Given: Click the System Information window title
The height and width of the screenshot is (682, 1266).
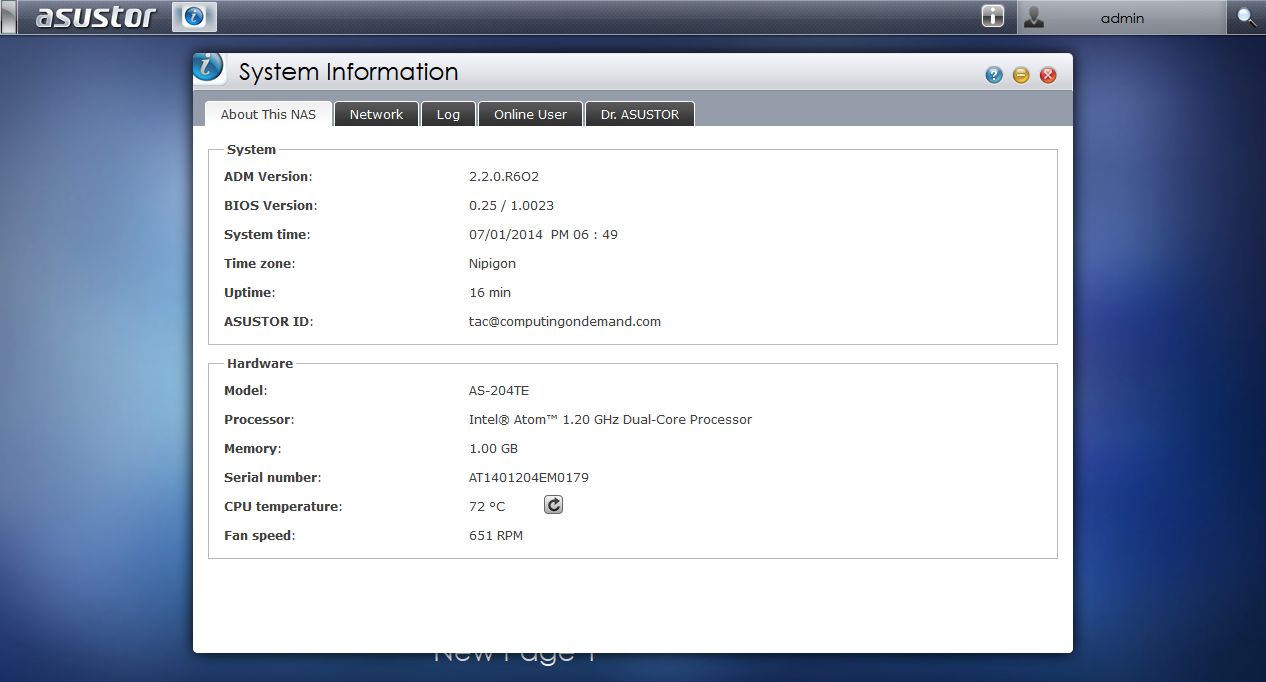Looking at the screenshot, I should click(348, 72).
